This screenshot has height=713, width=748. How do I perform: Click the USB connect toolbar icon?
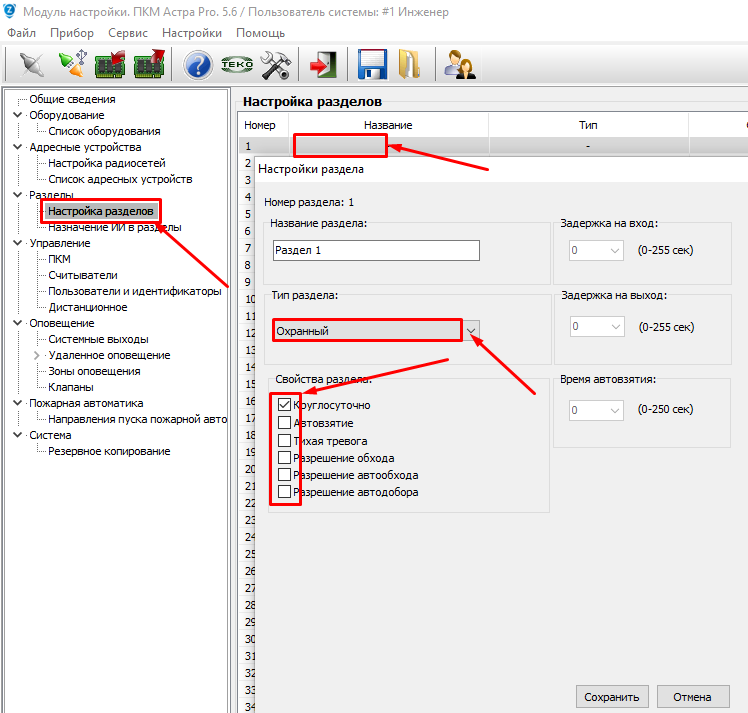click(69, 66)
